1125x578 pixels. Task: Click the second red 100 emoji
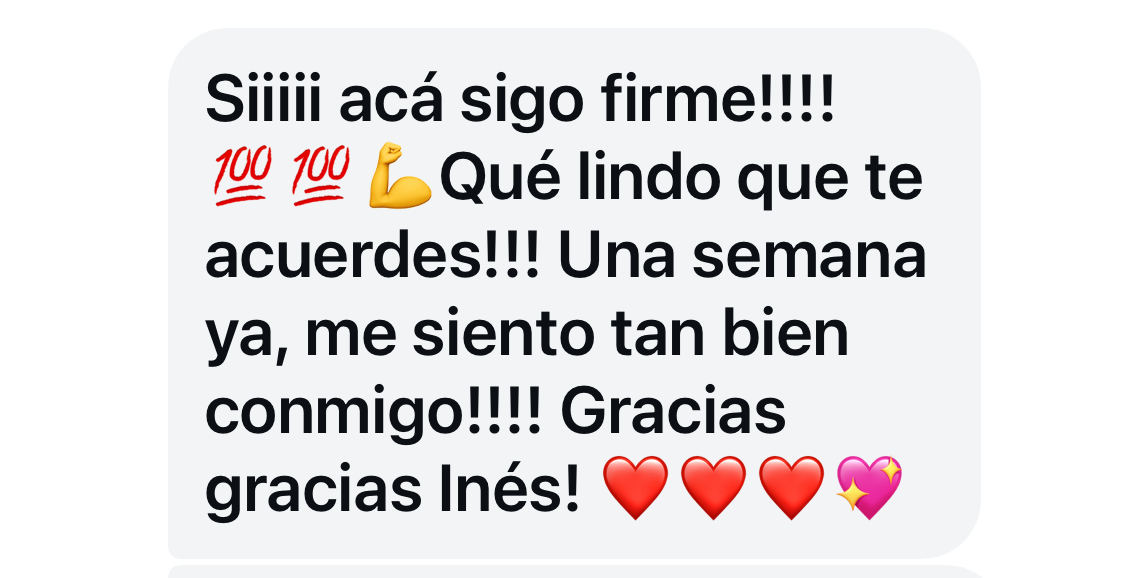(321, 176)
